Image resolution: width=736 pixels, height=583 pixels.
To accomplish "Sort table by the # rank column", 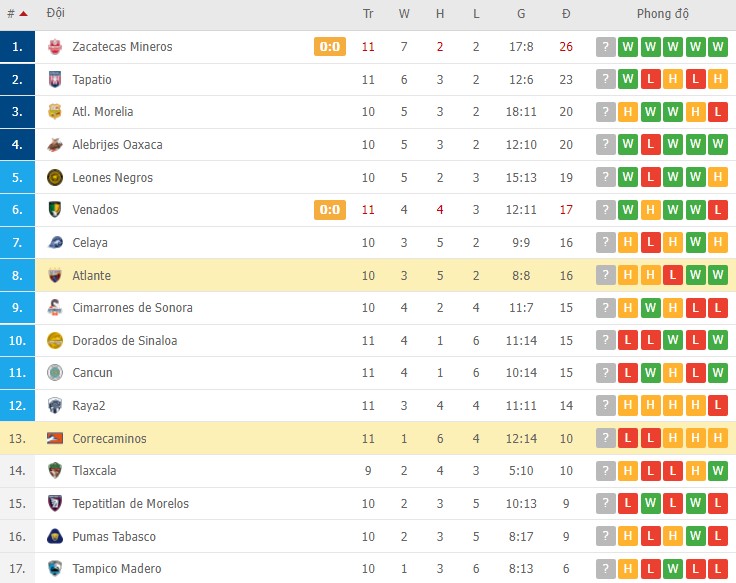I will tap(16, 14).
